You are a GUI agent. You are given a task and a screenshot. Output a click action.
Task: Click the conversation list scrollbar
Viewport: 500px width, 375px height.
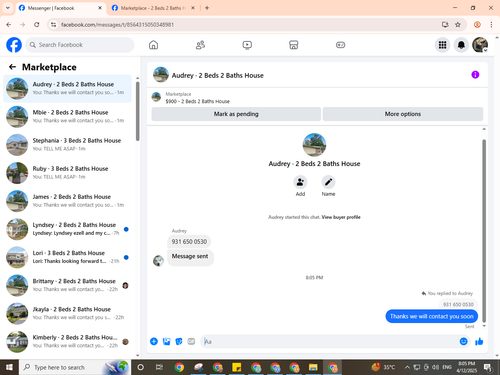pos(138,111)
